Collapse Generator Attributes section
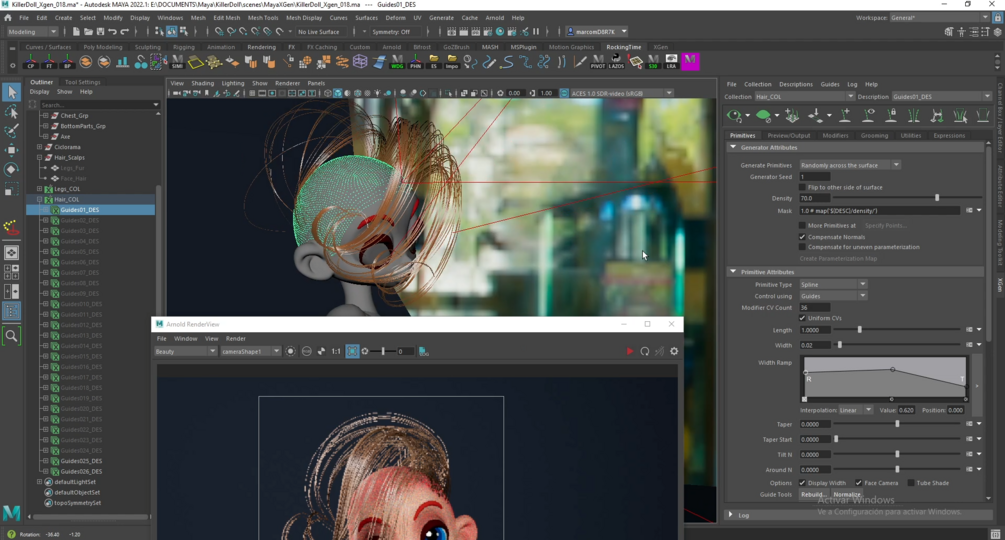The height and width of the screenshot is (540, 1005). [733, 147]
